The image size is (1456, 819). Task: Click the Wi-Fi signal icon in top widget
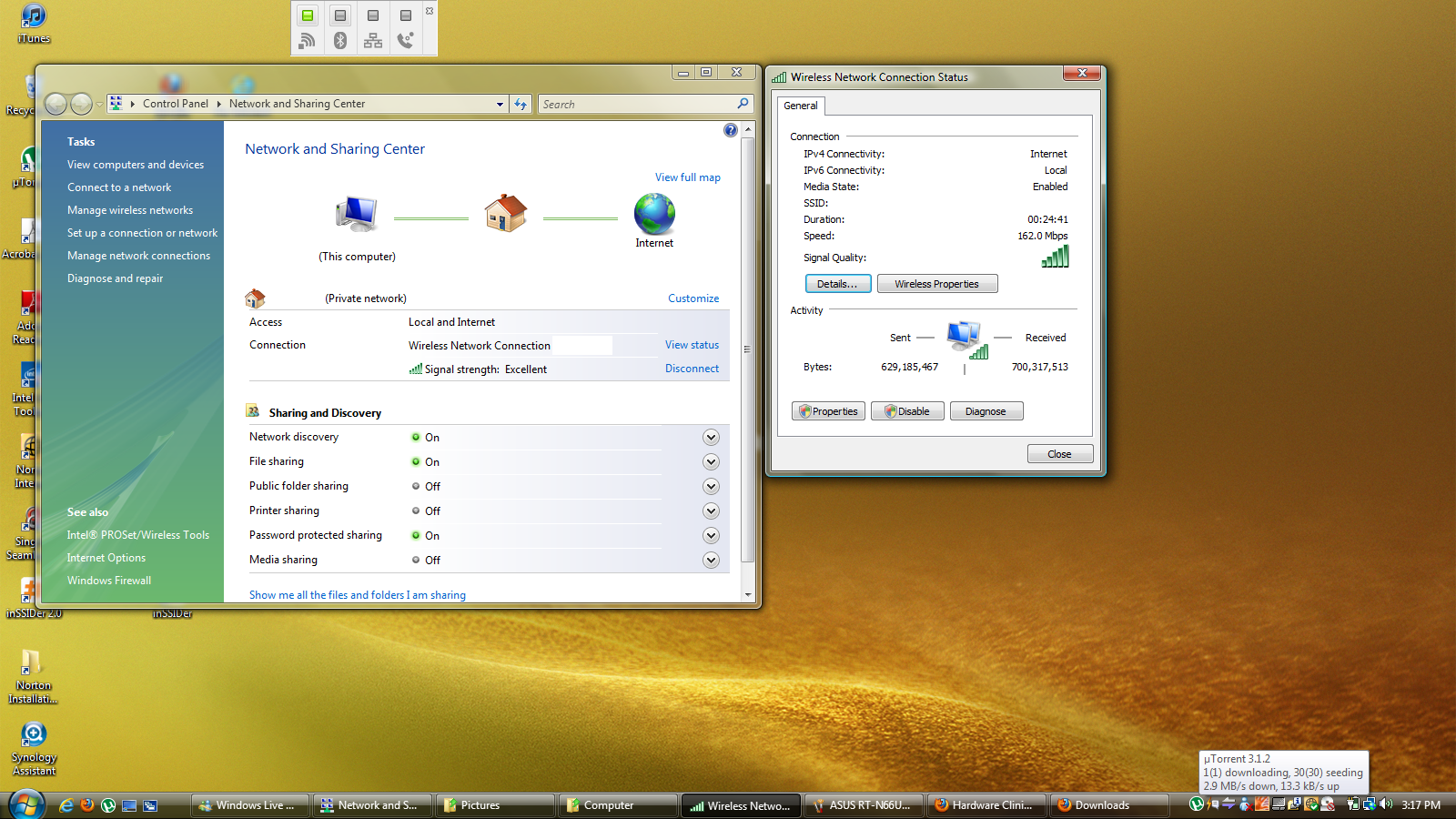click(308, 40)
